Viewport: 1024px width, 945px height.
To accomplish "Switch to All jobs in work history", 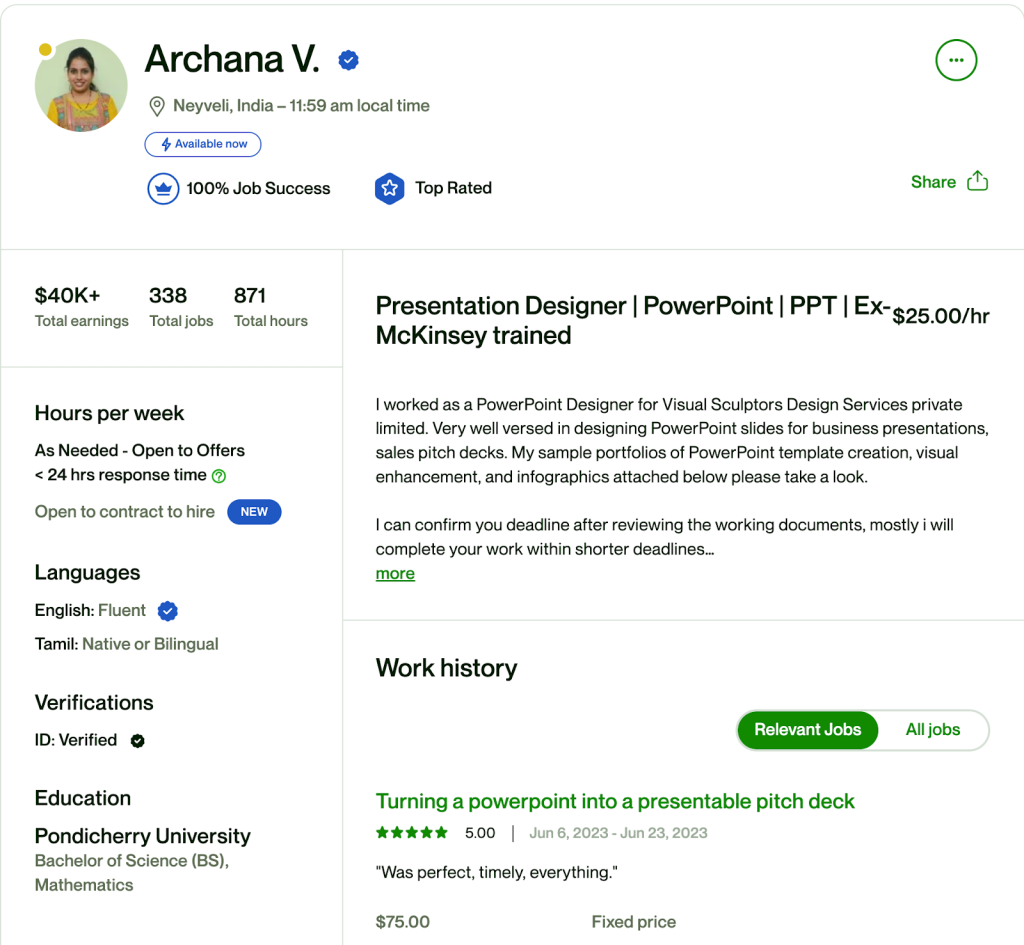I will [933, 729].
